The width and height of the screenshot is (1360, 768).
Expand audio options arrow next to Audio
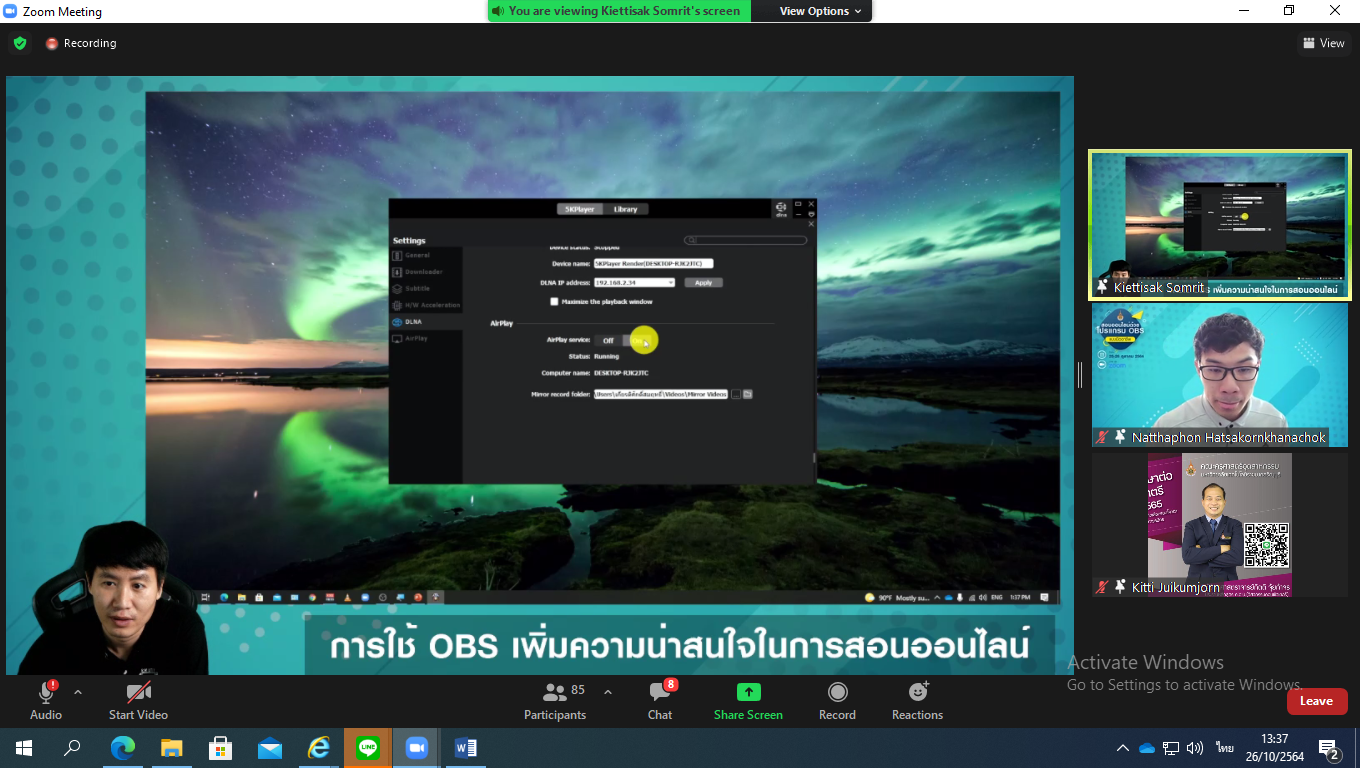point(78,692)
